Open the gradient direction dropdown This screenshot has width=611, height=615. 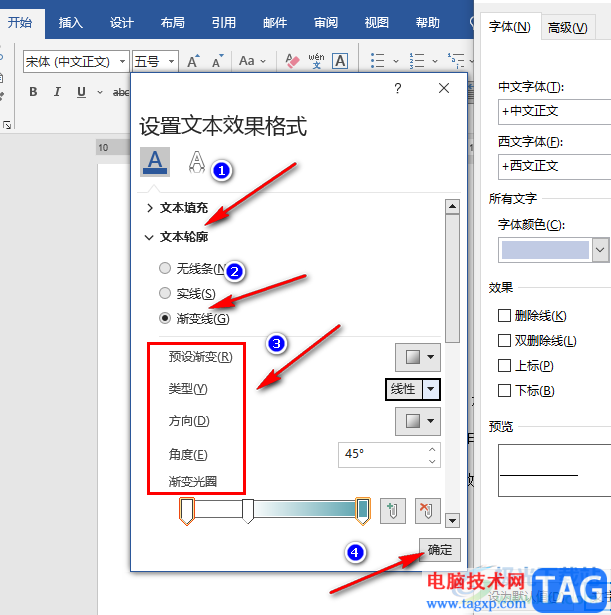point(418,421)
